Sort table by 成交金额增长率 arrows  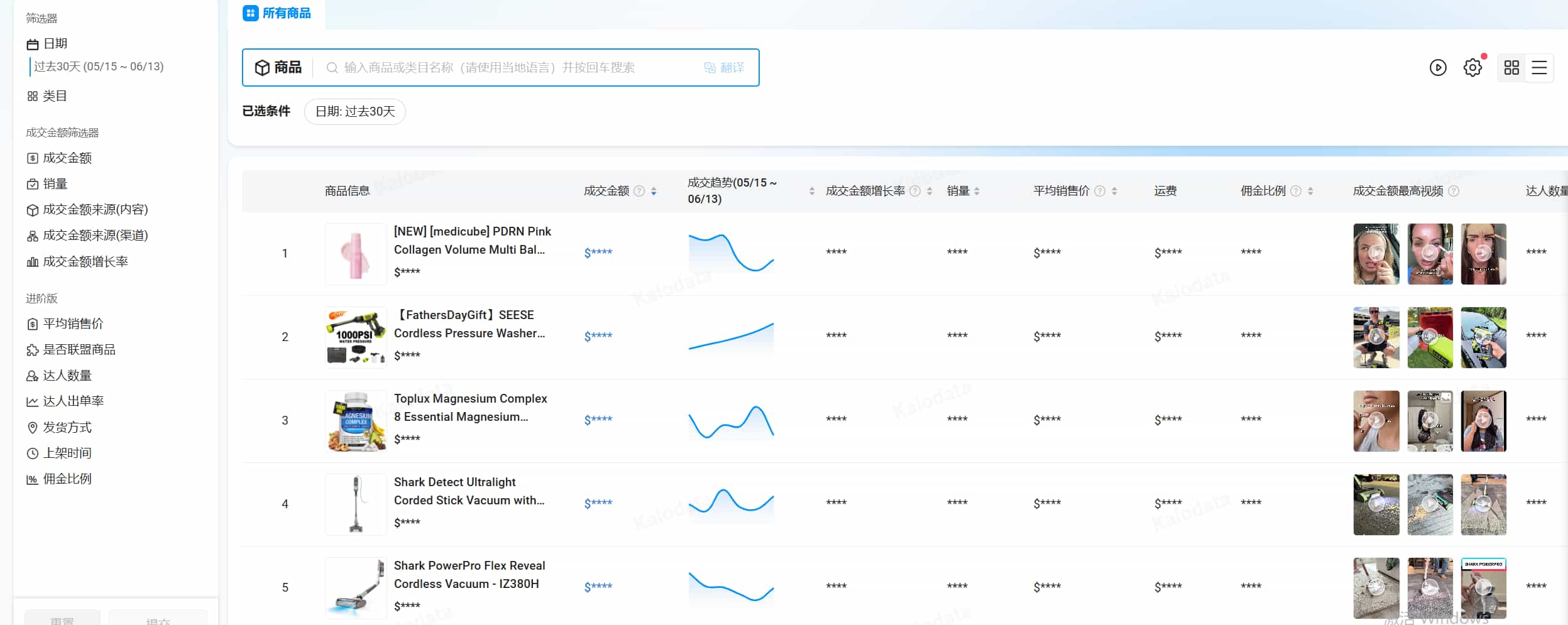pyautogui.click(x=929, y=191)
